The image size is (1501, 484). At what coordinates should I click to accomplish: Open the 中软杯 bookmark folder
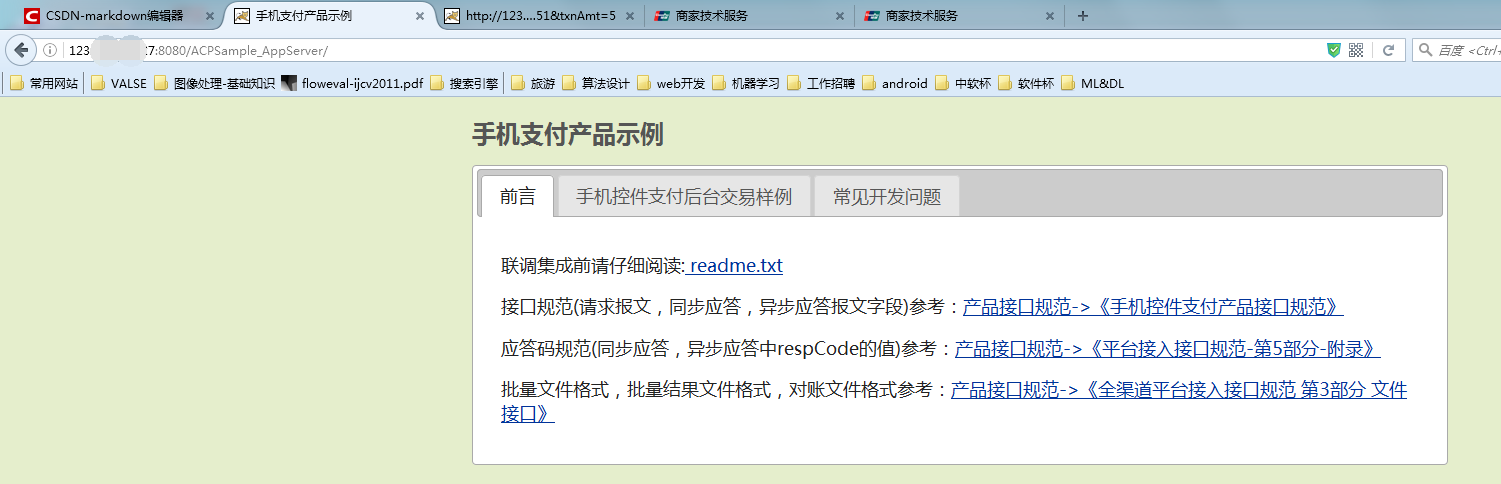point(963,84)
